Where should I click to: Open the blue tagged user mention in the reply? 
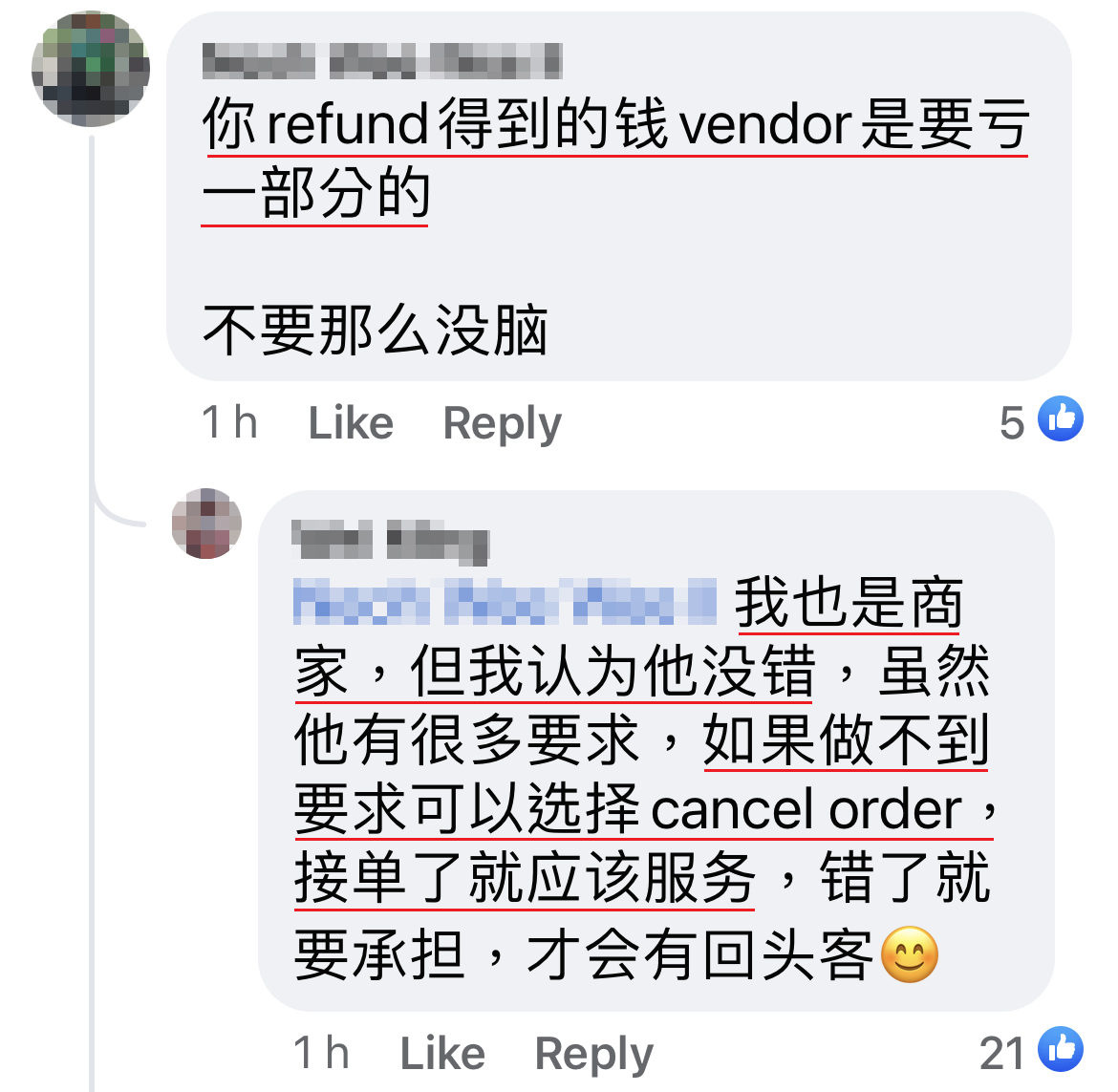click(x=505, y=602)
